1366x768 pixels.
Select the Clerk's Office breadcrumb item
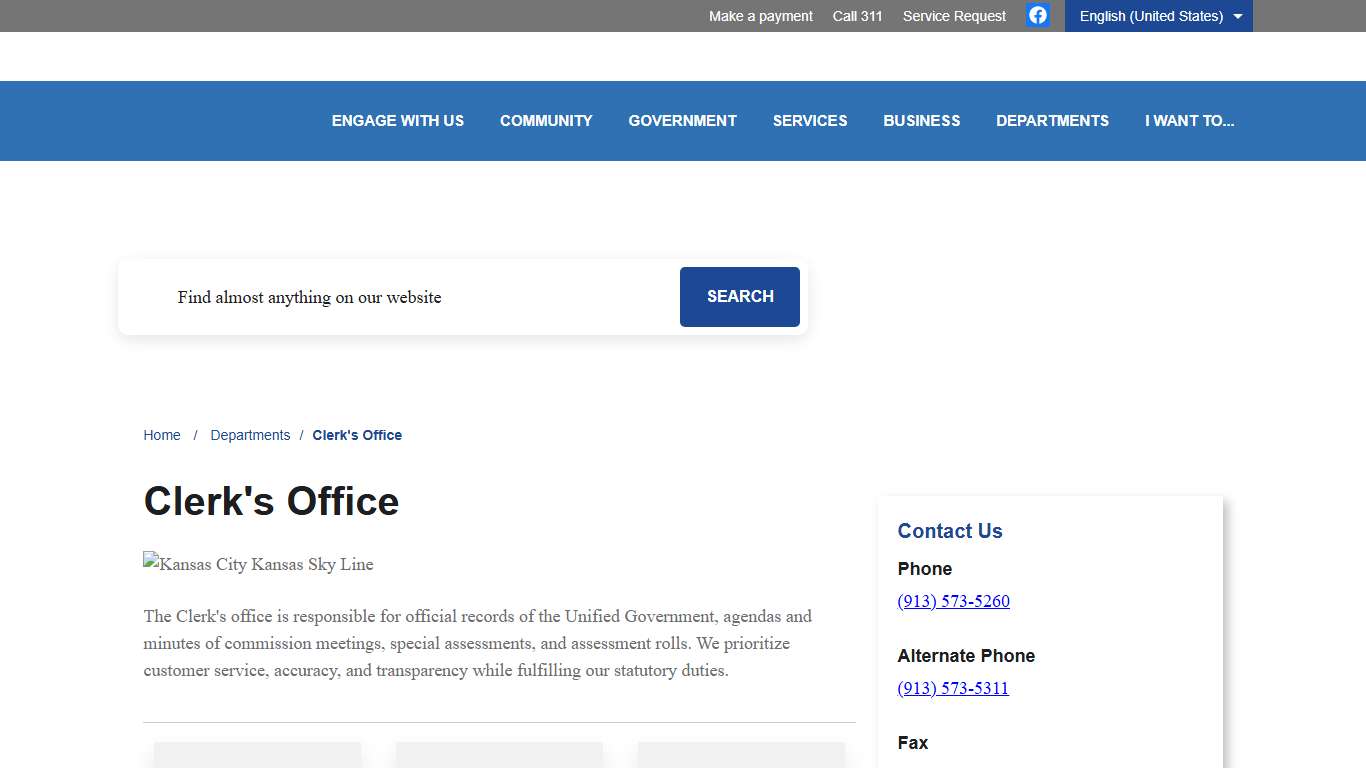click(x=357, y=435)
